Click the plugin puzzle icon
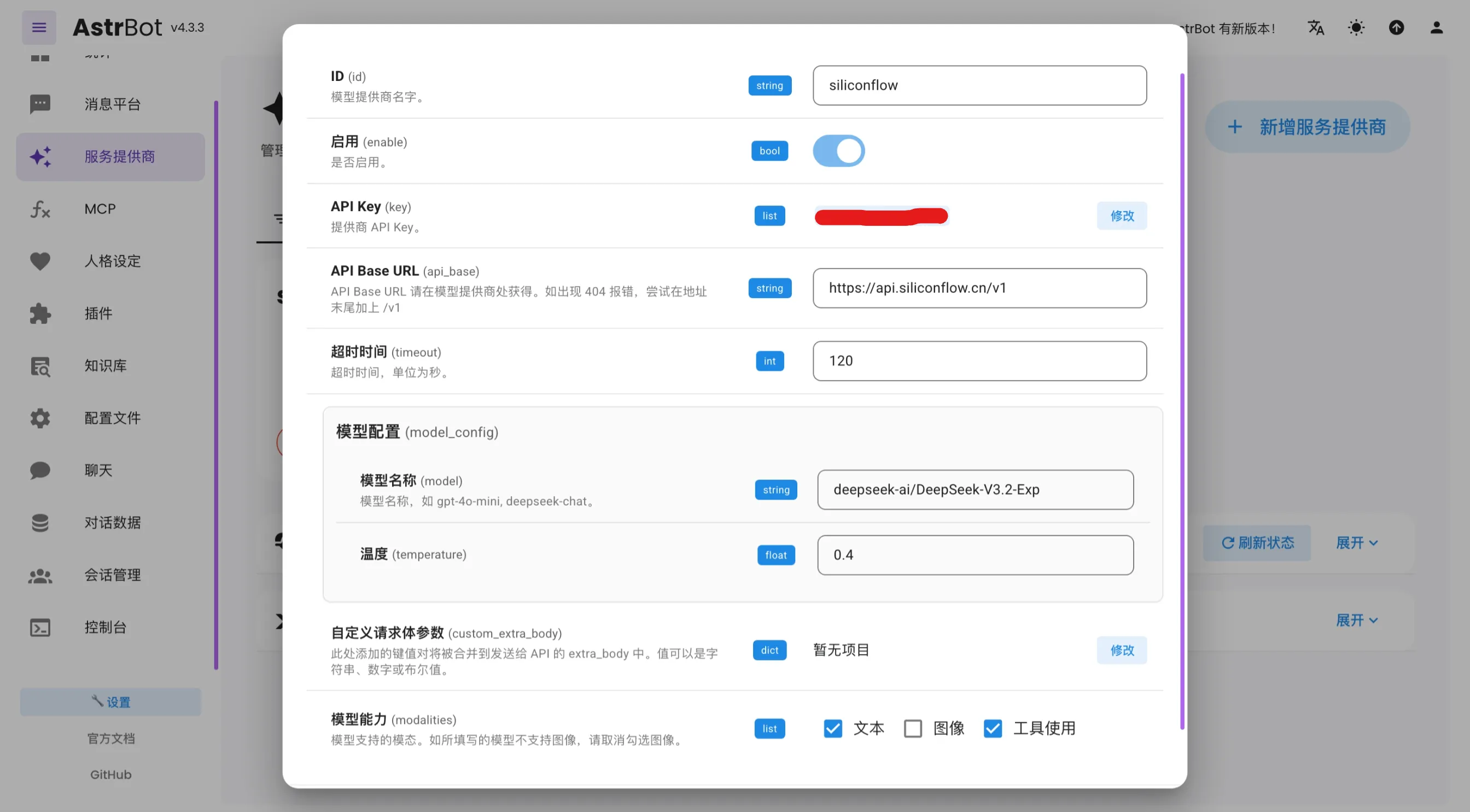 40,313
